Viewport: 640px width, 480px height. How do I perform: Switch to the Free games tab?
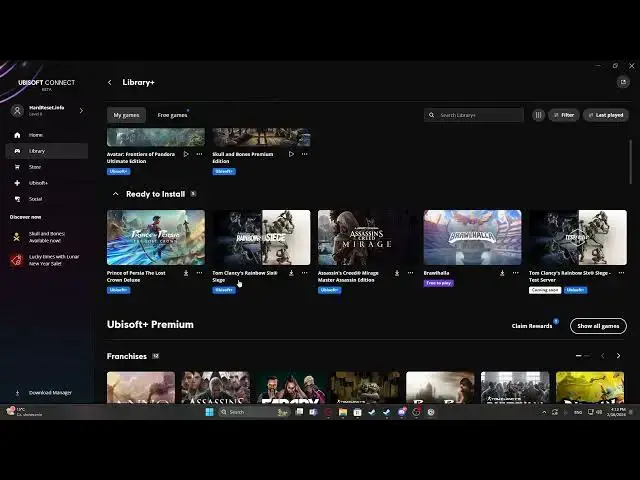[x=172, y=115]
